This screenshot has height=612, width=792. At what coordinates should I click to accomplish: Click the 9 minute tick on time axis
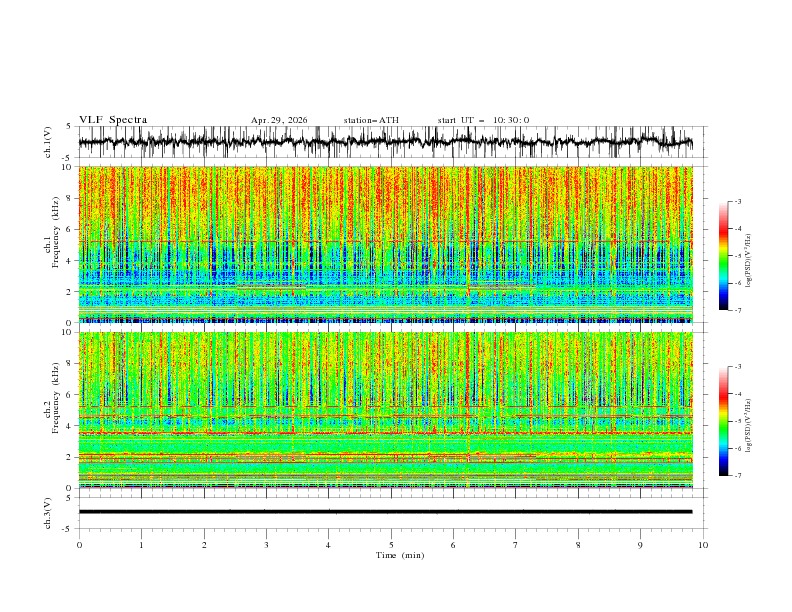pyautogui.click(x=640, y=545)
